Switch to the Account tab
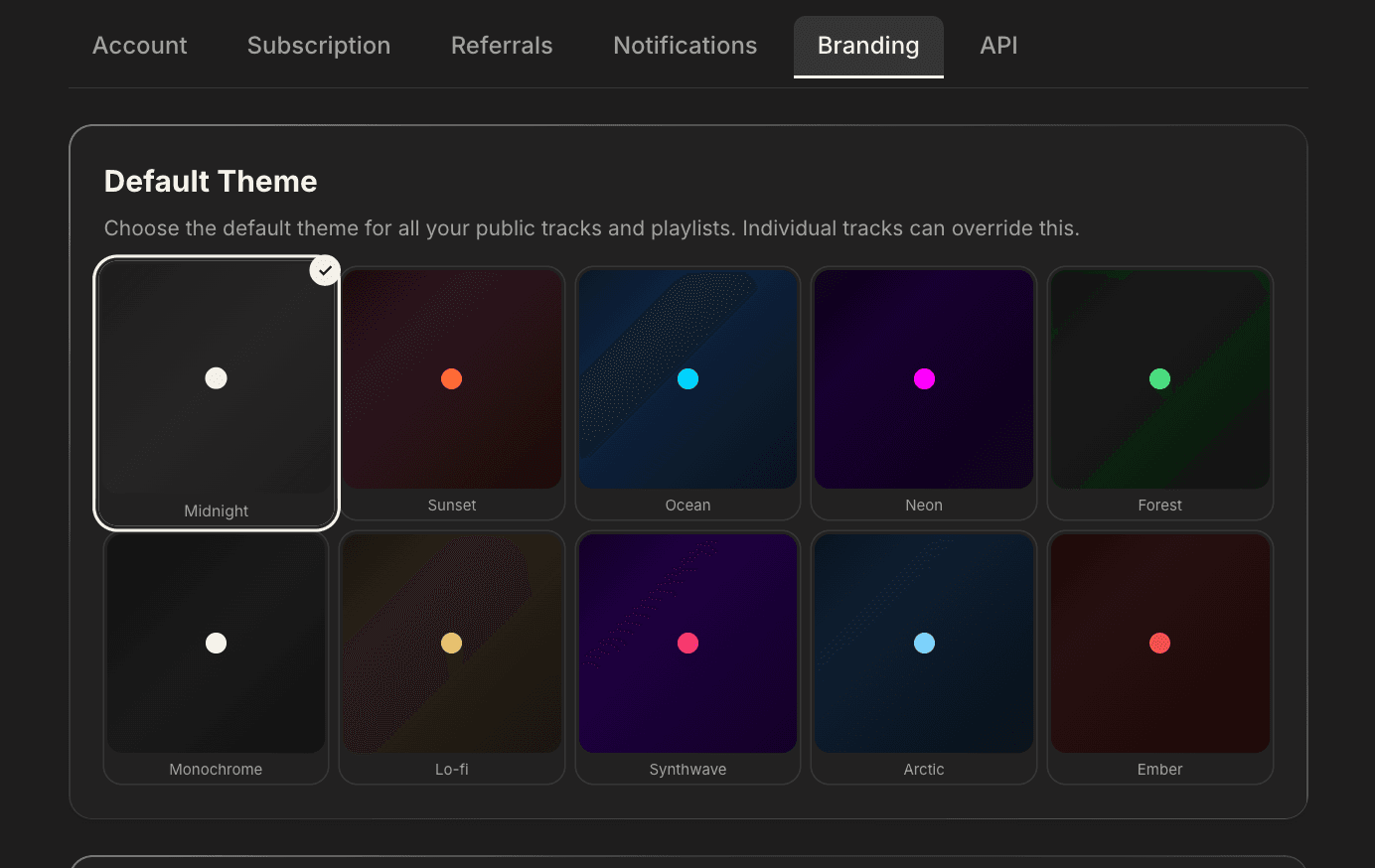The width and height of the screenshot is (1375, 868). (x=139, y=45)
